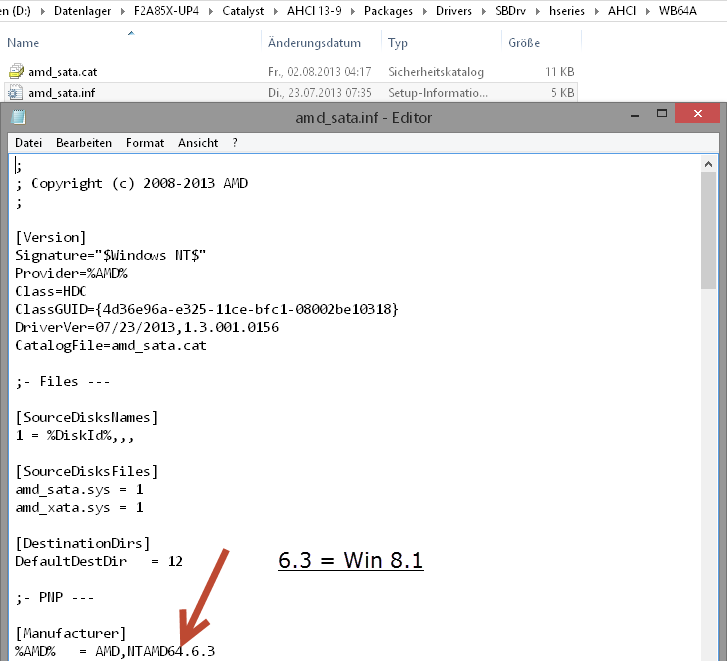Sort by the Größe column header
Screen dimensions: 727x661
click(524, 43)
